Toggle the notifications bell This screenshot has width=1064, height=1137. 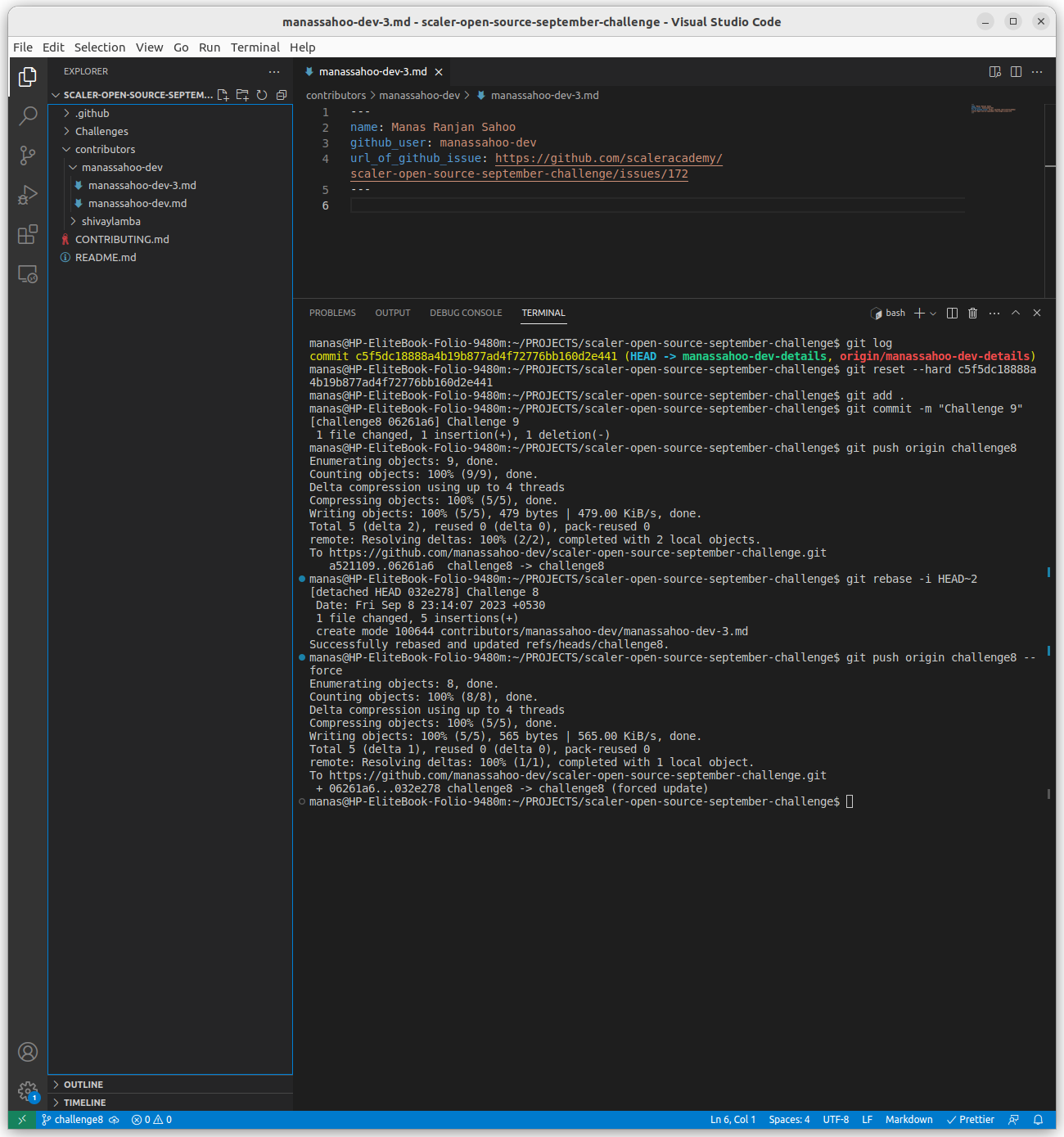click(1037, 1119)
